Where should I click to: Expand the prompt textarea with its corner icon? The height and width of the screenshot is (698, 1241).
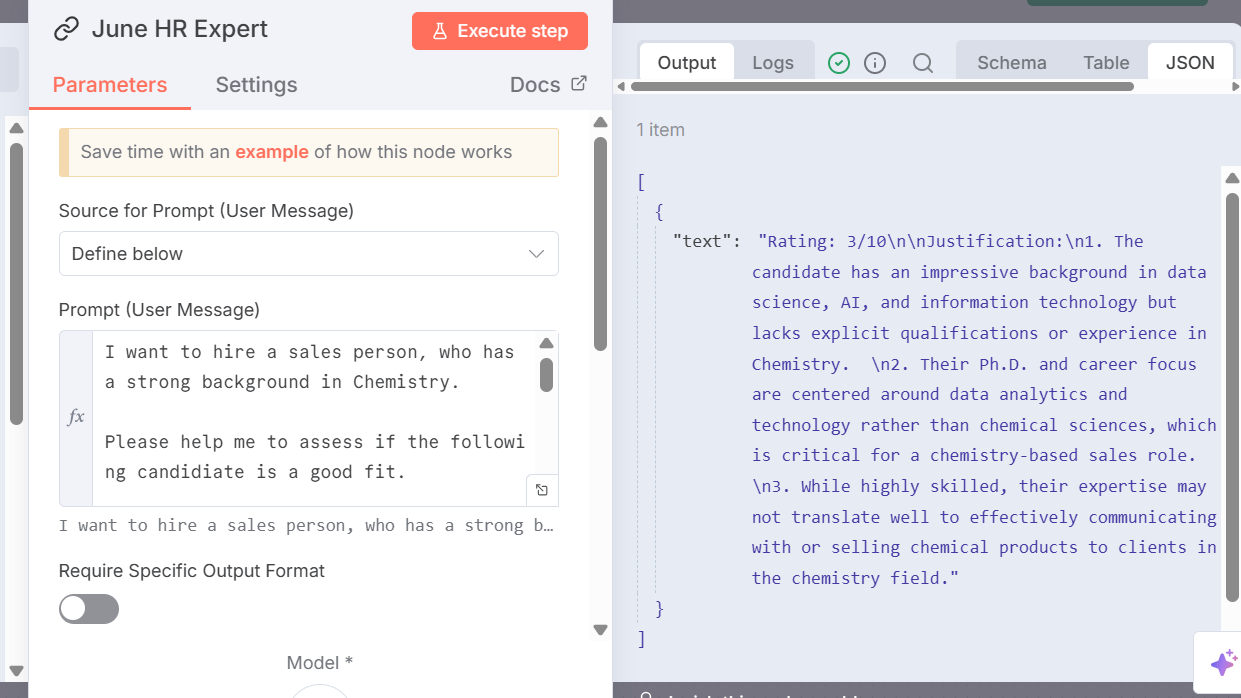(x=543, y=489)
